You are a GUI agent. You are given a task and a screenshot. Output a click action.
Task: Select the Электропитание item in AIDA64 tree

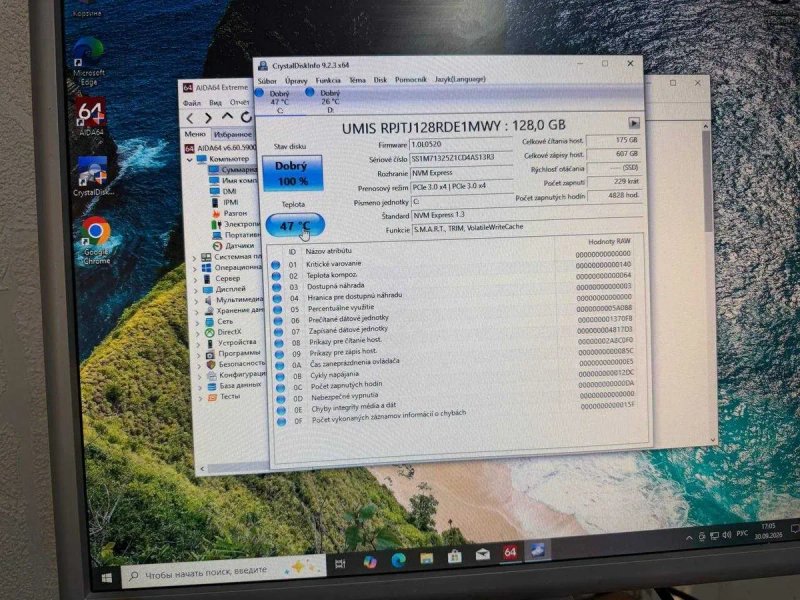coord(236,224)
